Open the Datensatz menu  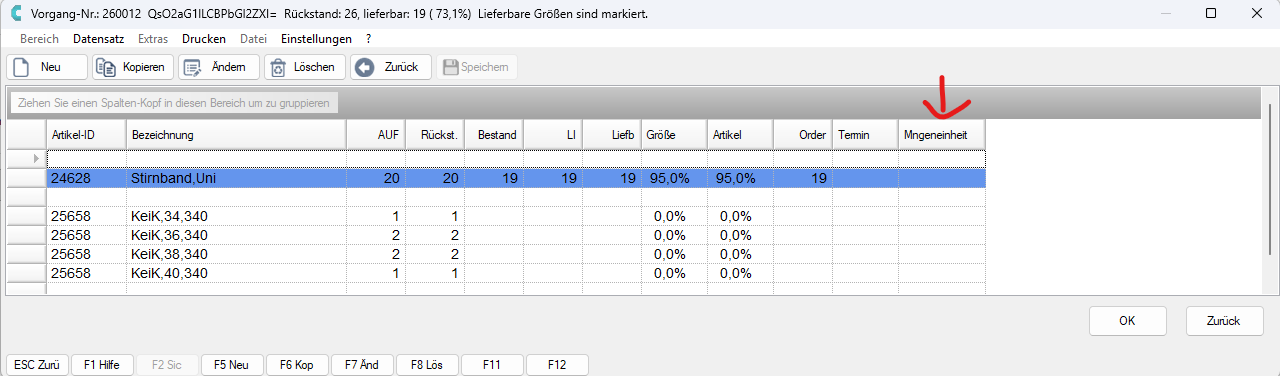[98, 39]
